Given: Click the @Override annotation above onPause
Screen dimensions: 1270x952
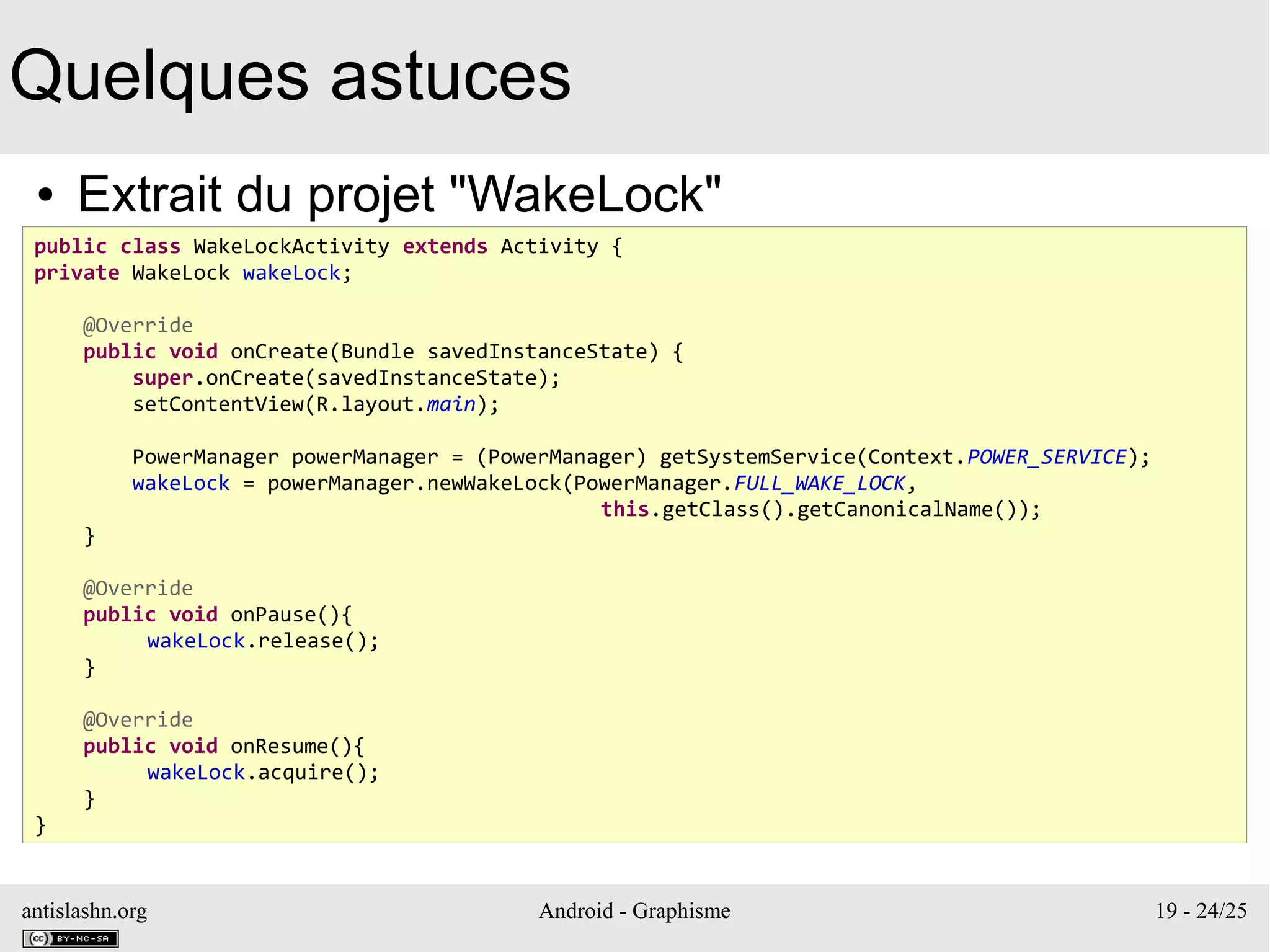Looking at the screenshot, I should pos(138,588).
